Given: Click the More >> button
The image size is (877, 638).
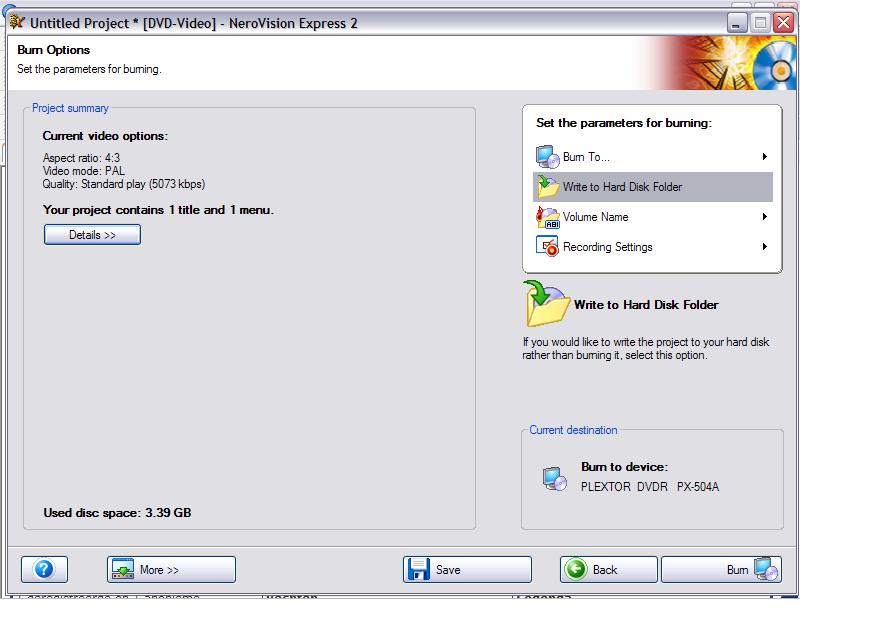Looking at the screenshot, I should 171,569.
